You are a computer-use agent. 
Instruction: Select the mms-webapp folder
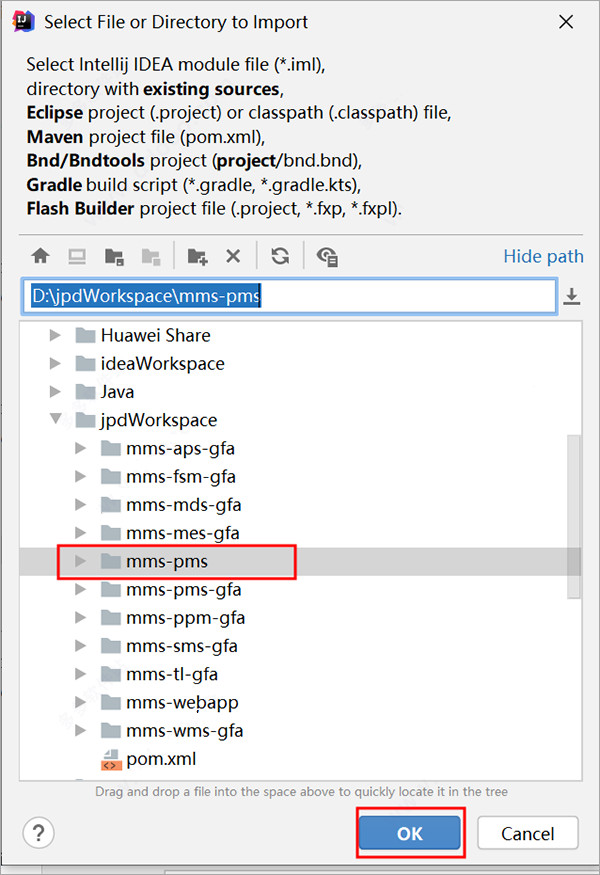[181, 702]
